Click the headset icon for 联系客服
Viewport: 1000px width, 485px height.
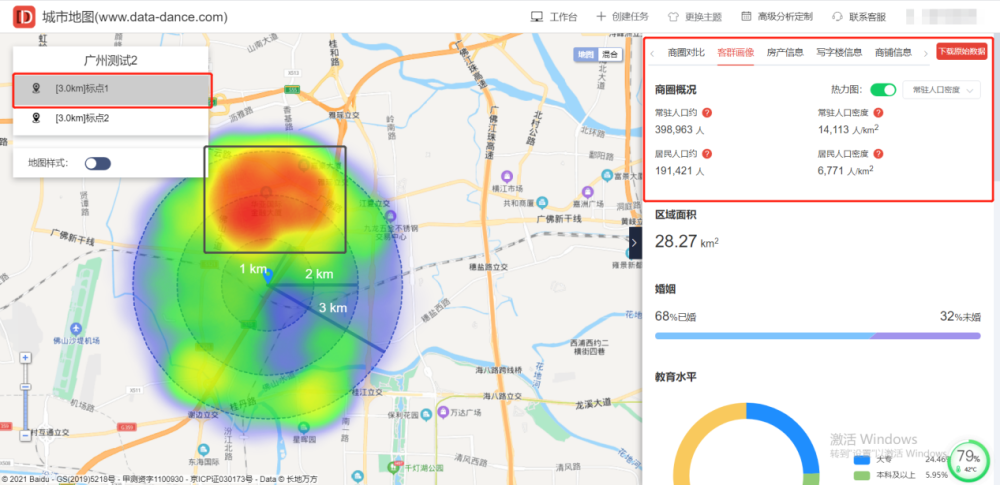837,17
